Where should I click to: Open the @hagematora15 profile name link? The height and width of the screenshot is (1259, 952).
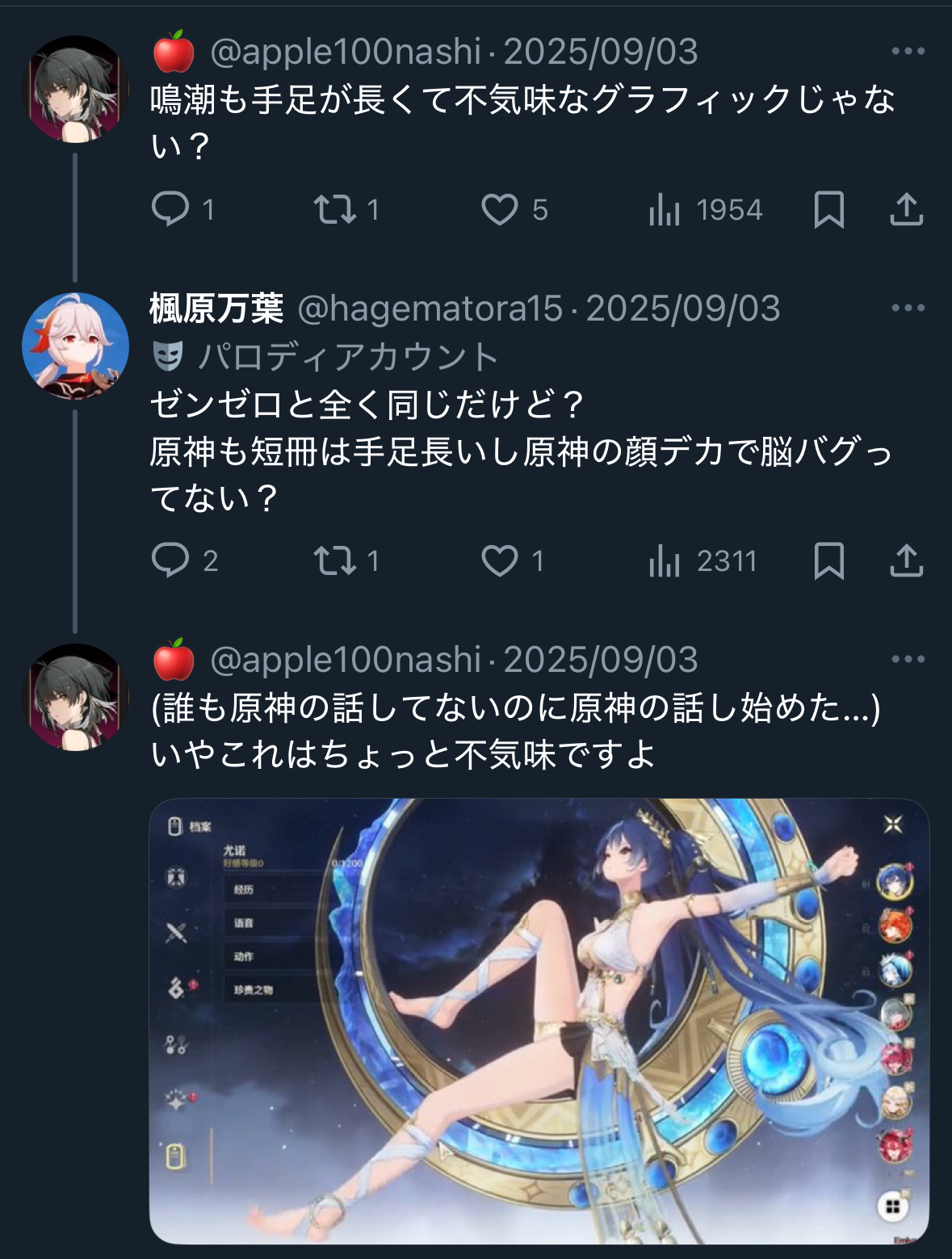[x=430, y=308]
